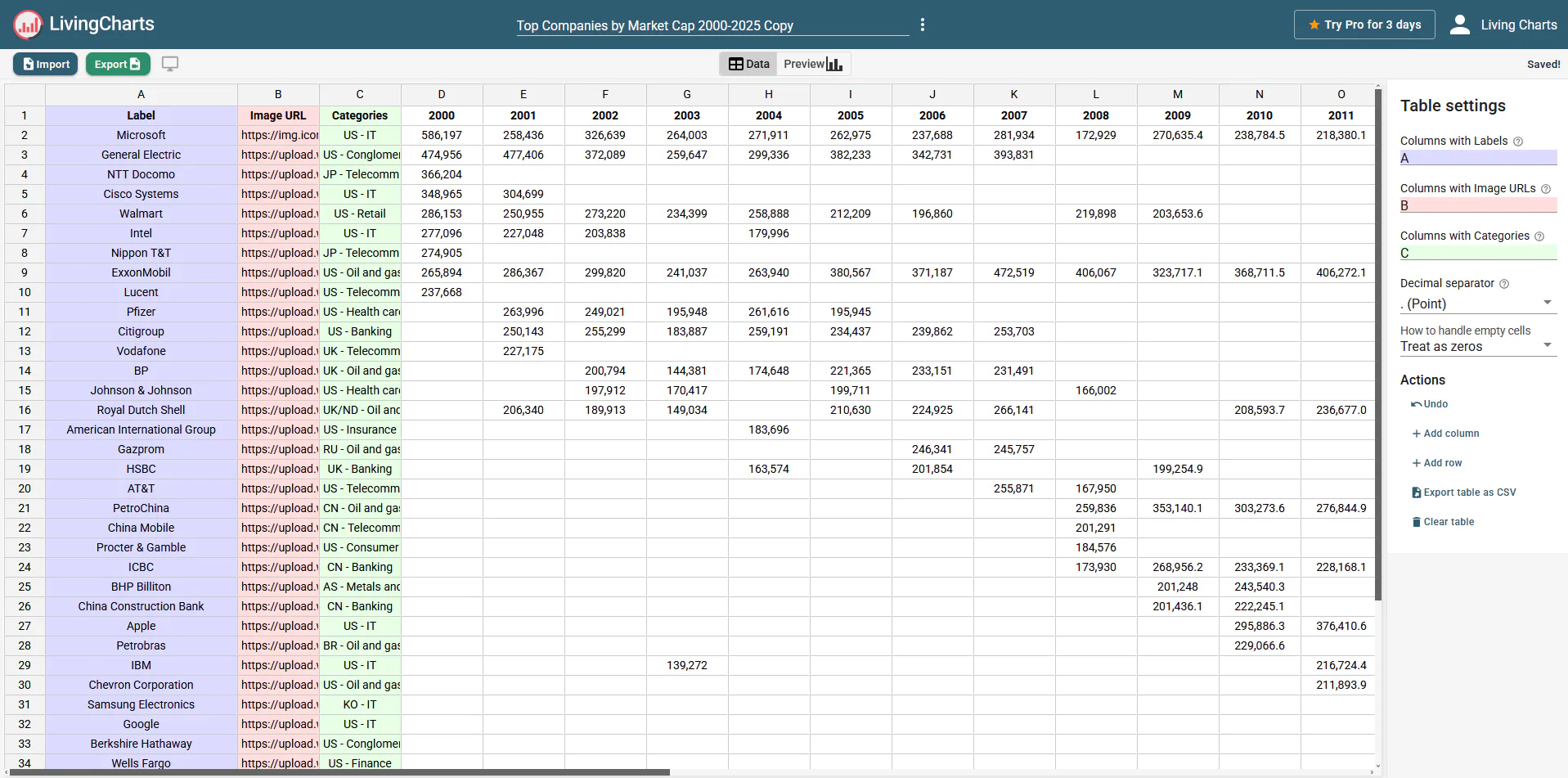
Task: Select column header A
Action: [142, 95]
